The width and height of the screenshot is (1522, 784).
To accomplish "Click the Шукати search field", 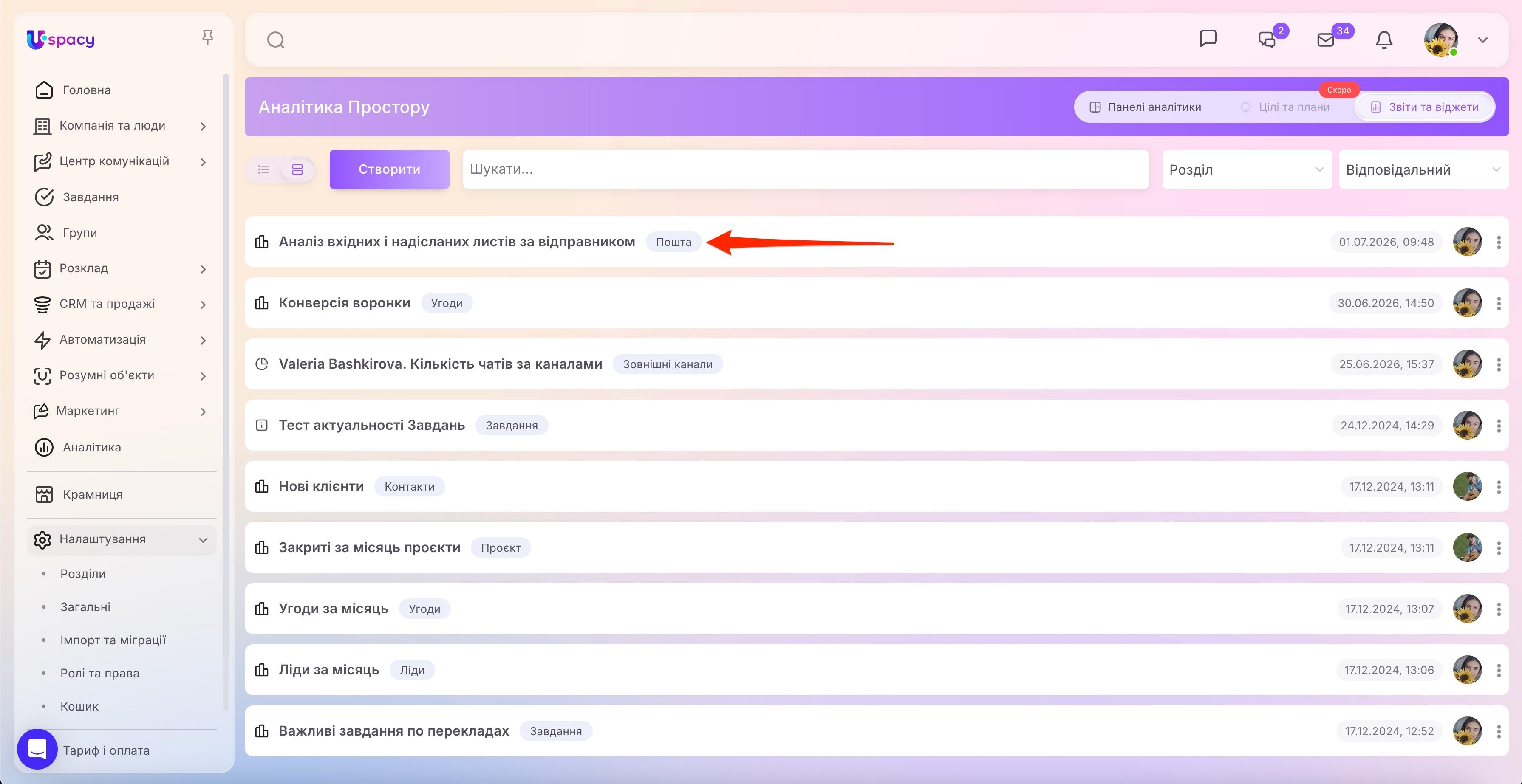I will [806, 169].
